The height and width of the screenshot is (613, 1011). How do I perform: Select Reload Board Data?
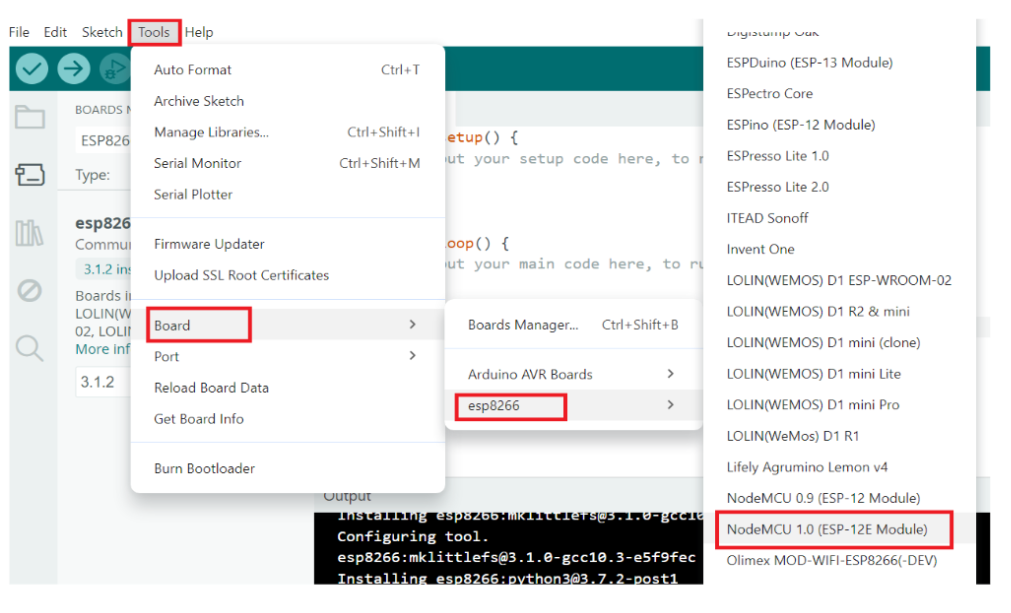click(x=288, y=387)
